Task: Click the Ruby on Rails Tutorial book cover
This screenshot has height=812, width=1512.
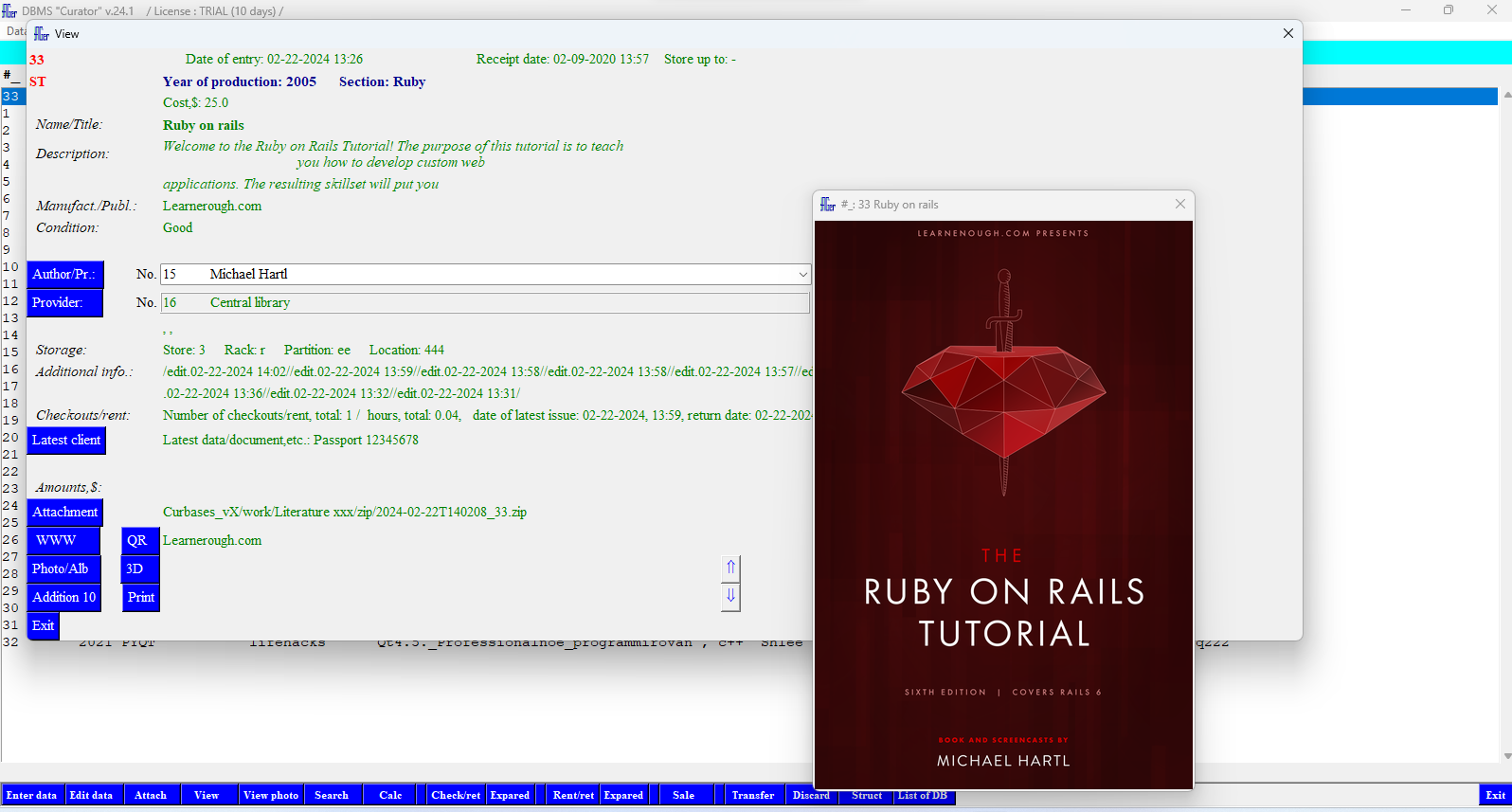Action: 1003,504
